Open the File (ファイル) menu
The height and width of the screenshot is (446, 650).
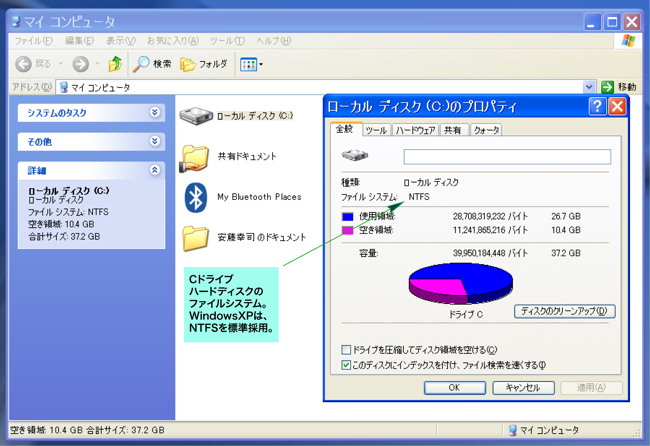click(x=34, y=41)
